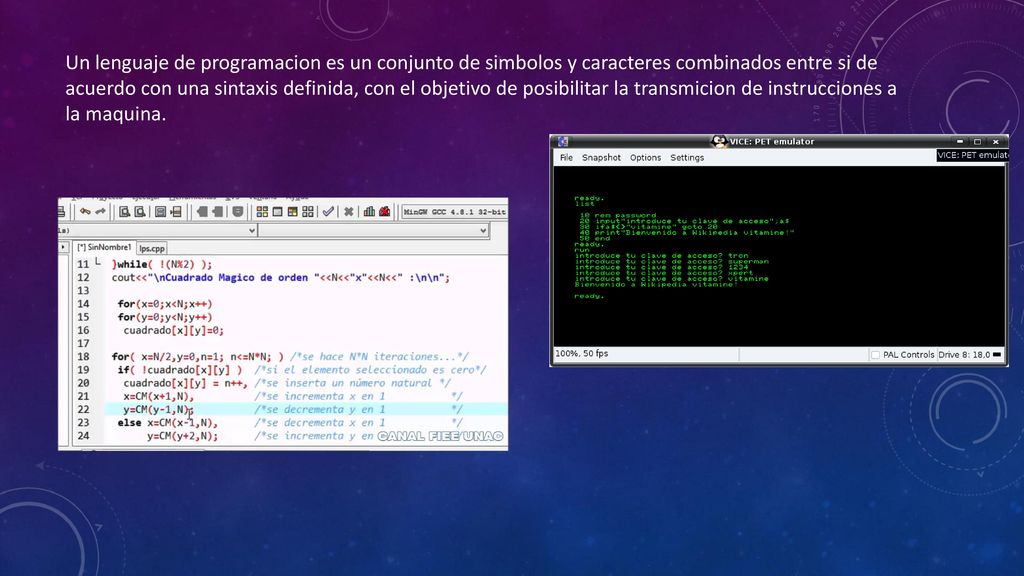Click the cuadrado[x][y]=0; code line
This screenshot has width=1024, height=576.
click(174, 330)
